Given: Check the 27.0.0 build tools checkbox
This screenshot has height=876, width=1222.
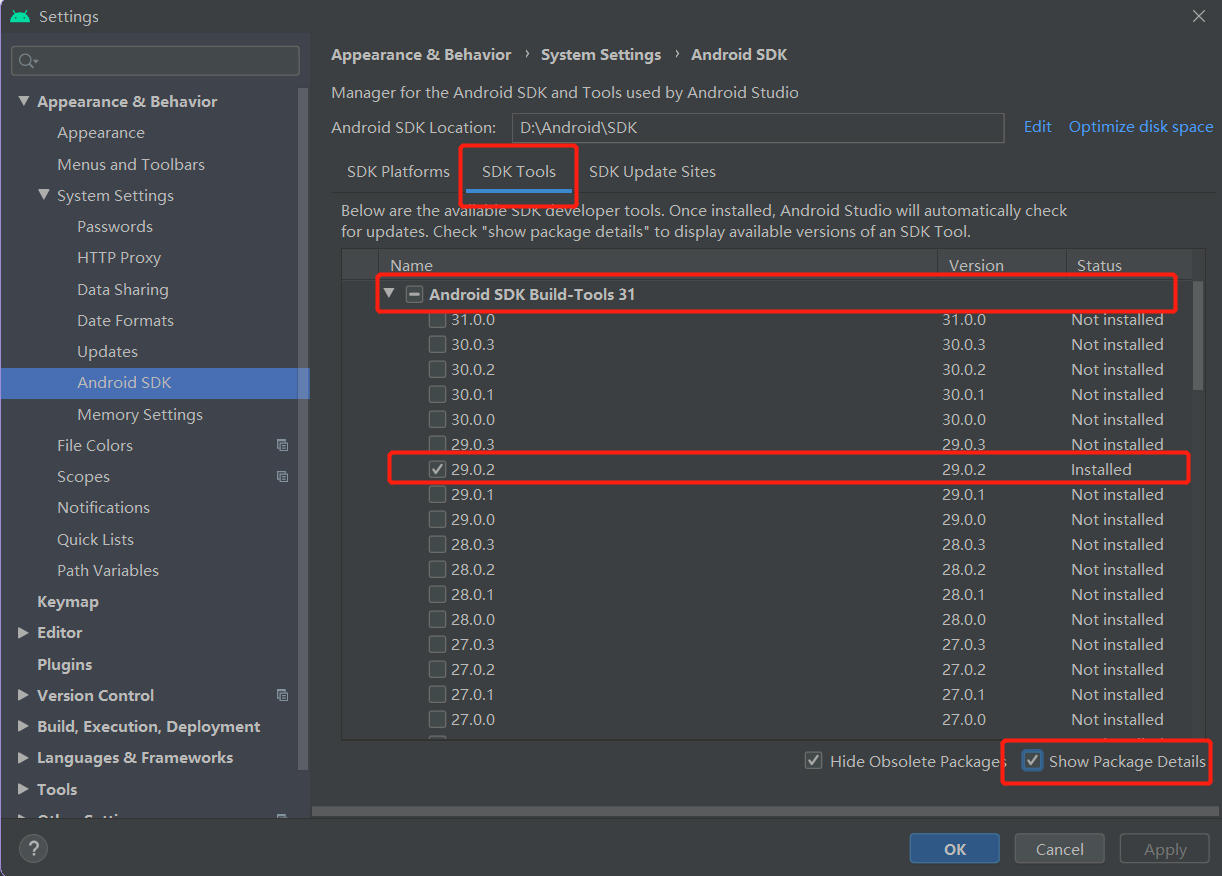Looking at the screenshot, I should [x=437, y=720].
